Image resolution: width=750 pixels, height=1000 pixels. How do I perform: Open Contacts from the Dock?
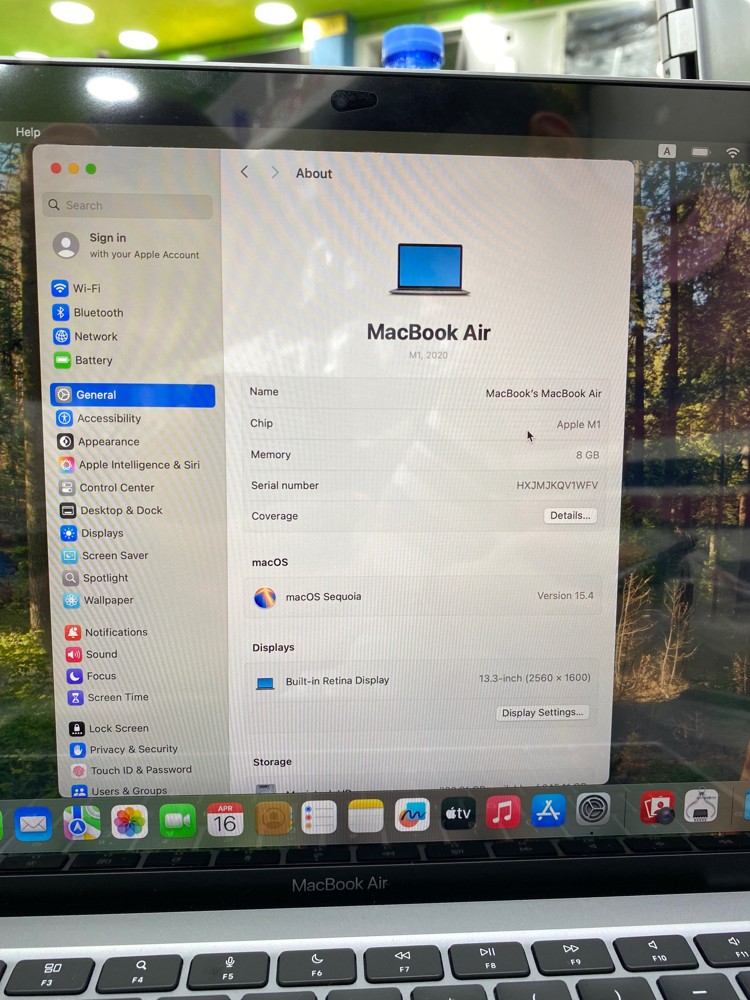click(273, 818)
